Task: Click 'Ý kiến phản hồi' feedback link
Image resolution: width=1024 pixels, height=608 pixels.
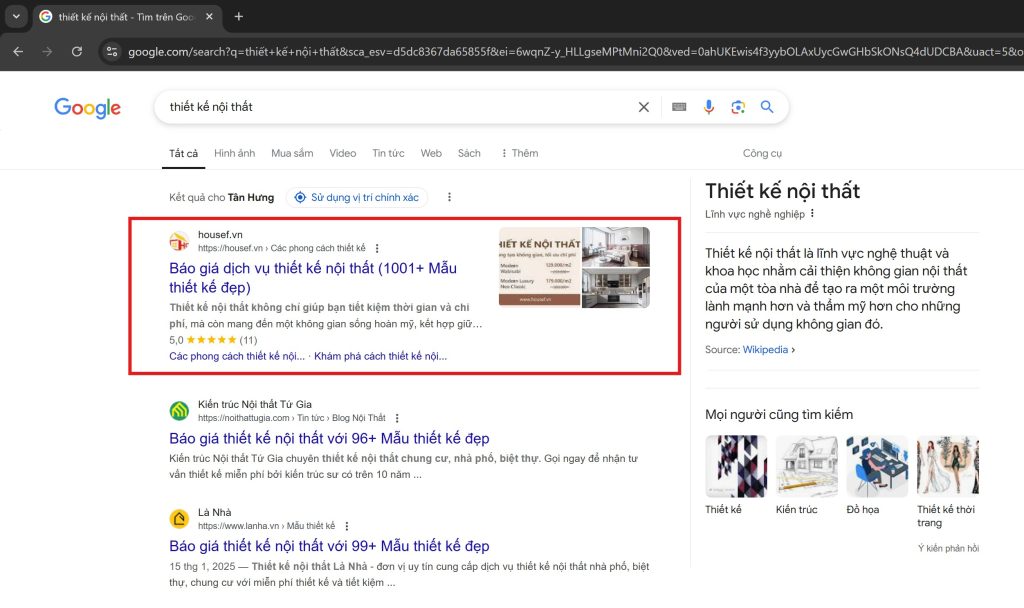Action: click(x=948, y=549)
